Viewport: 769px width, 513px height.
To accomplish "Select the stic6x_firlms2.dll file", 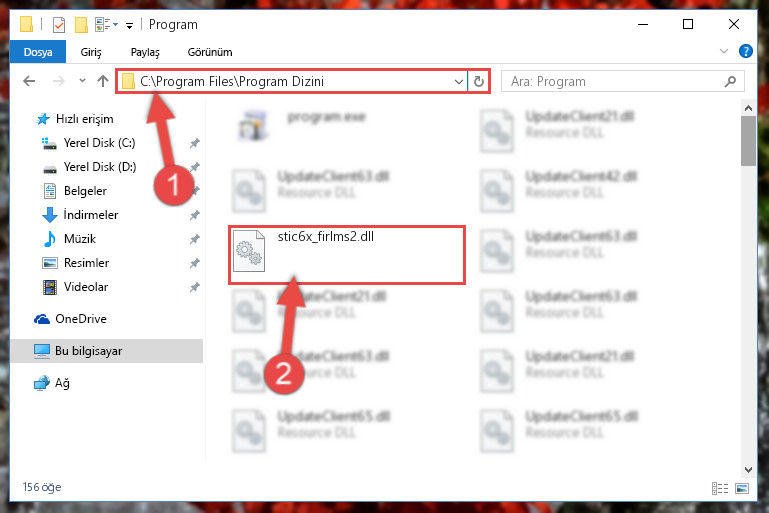I will tap(347, 255).
